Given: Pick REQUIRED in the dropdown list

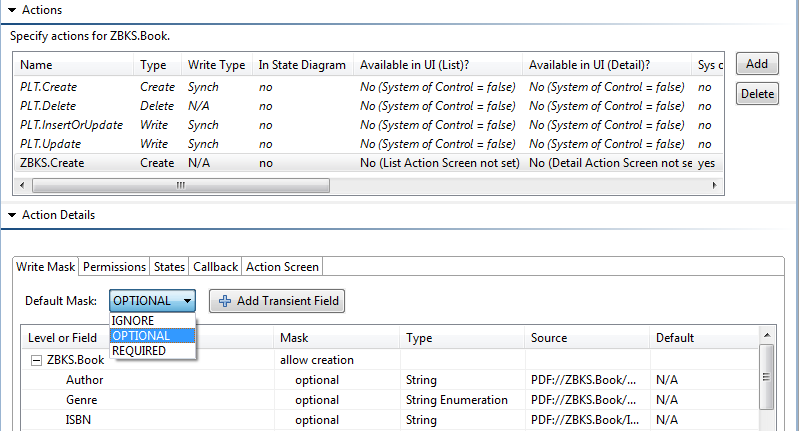Looking at the screenshot, I should coord(138,351).
